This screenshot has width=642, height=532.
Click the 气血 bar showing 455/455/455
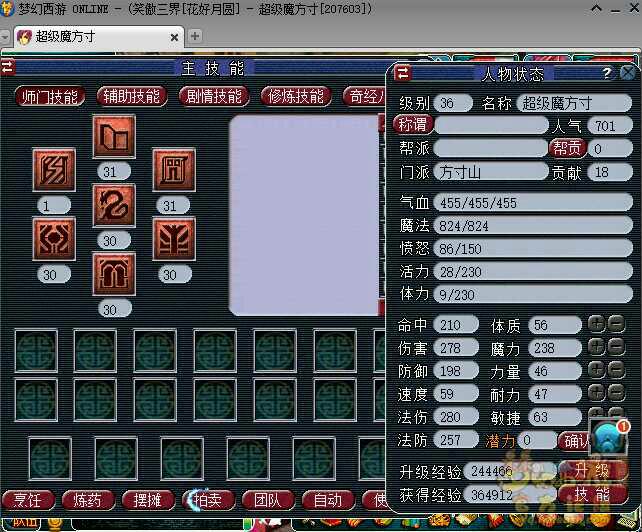(x=533, y=202)
